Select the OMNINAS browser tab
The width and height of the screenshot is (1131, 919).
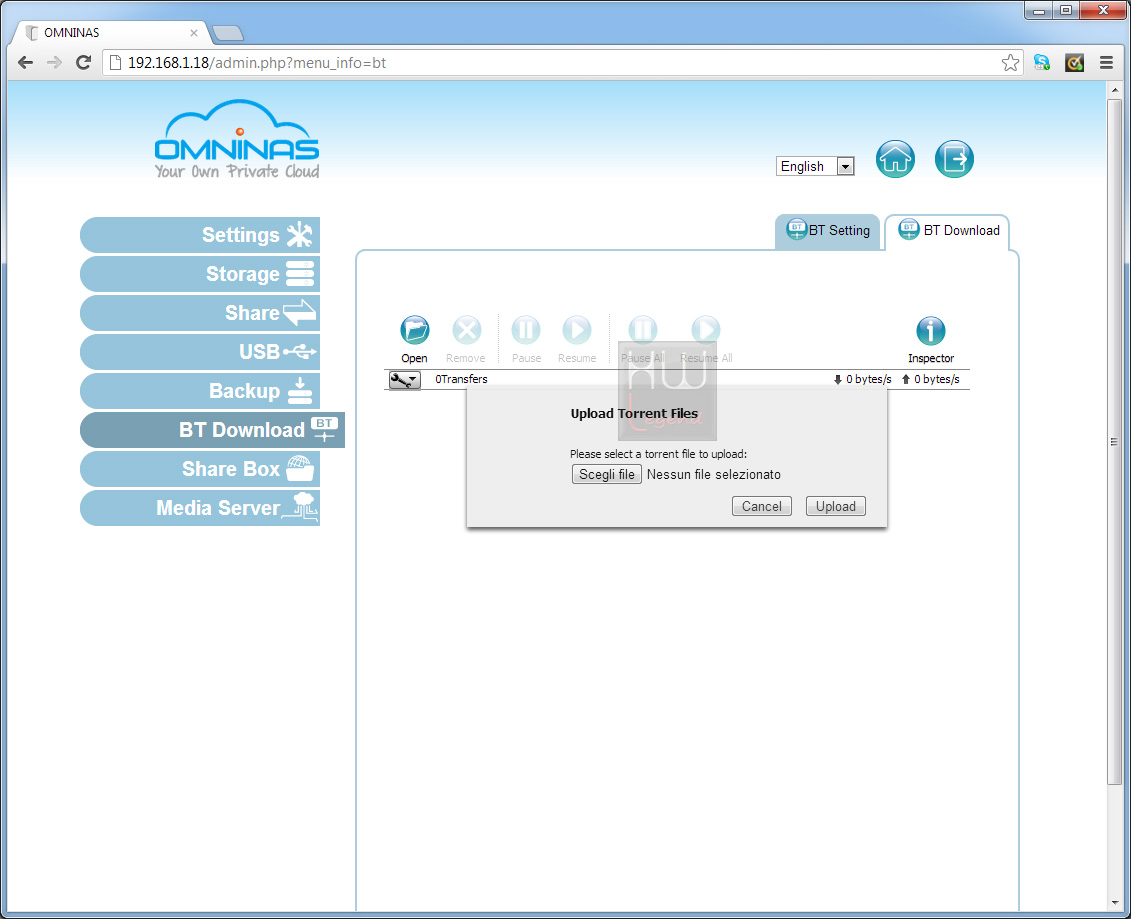[112, 32]
